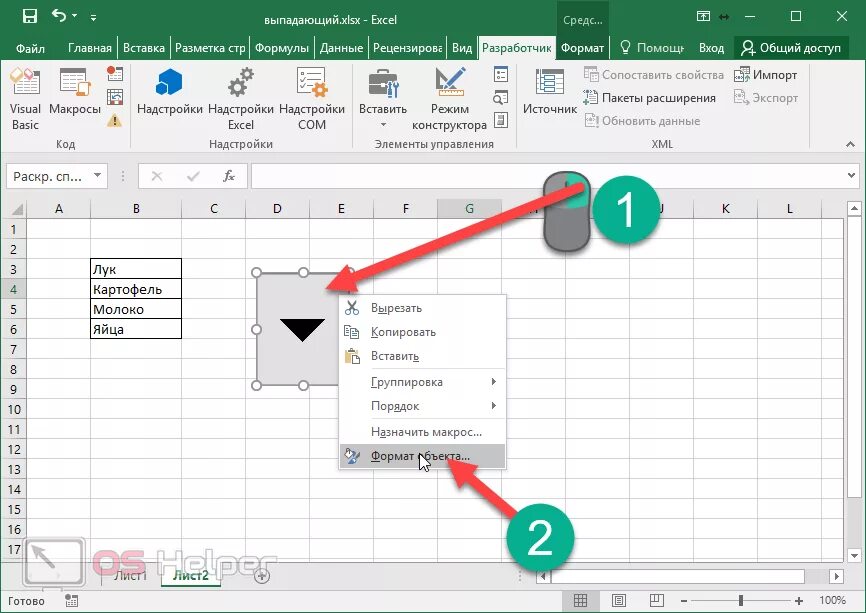Save the workbook with the floppy disk icon
The height and width of the screenshot is (613, 866).
point(29,16)
